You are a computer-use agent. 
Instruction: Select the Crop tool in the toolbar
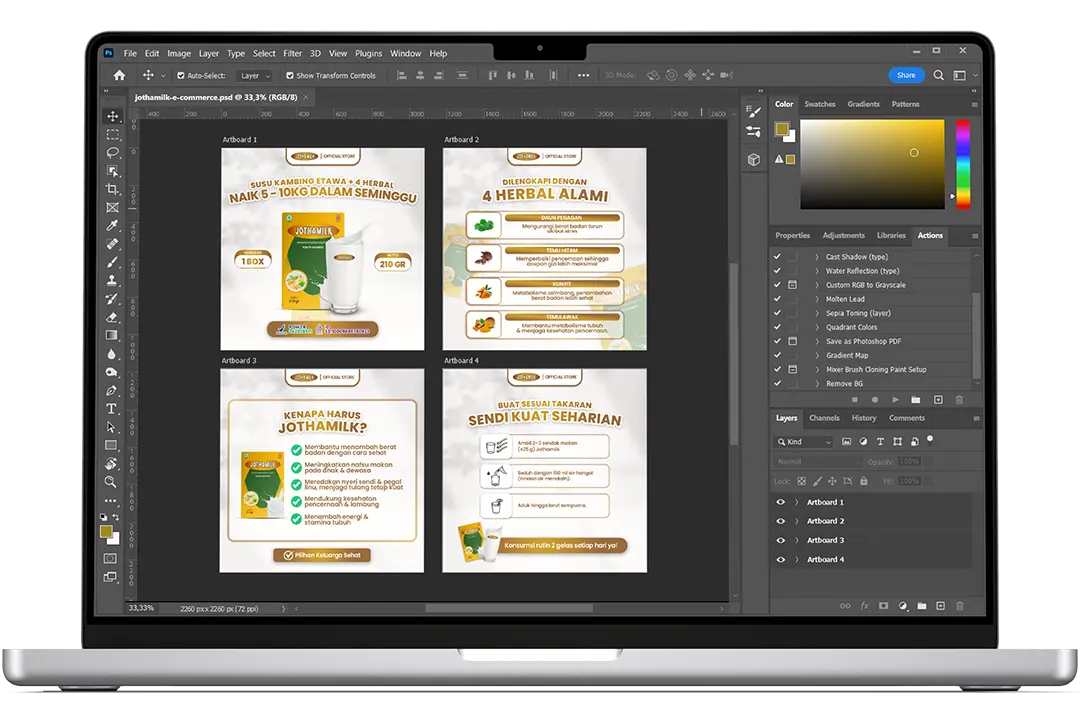pos(112,189)
